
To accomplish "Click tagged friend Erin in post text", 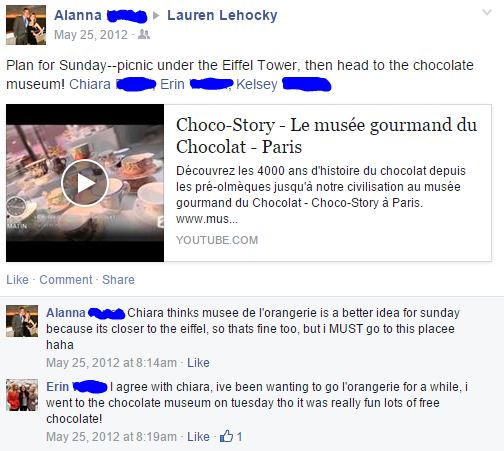I will point(172,84).
